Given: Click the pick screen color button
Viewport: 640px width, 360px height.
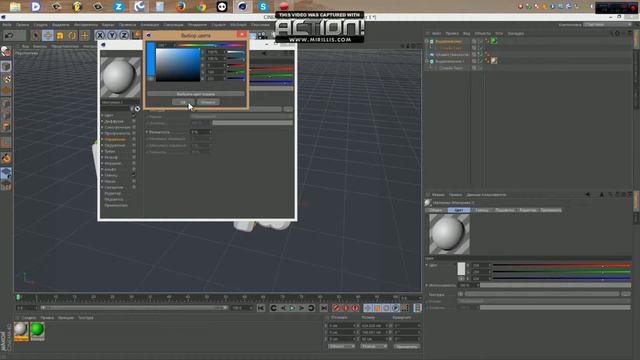Looking at the screenshot, I should coord(196,94).
